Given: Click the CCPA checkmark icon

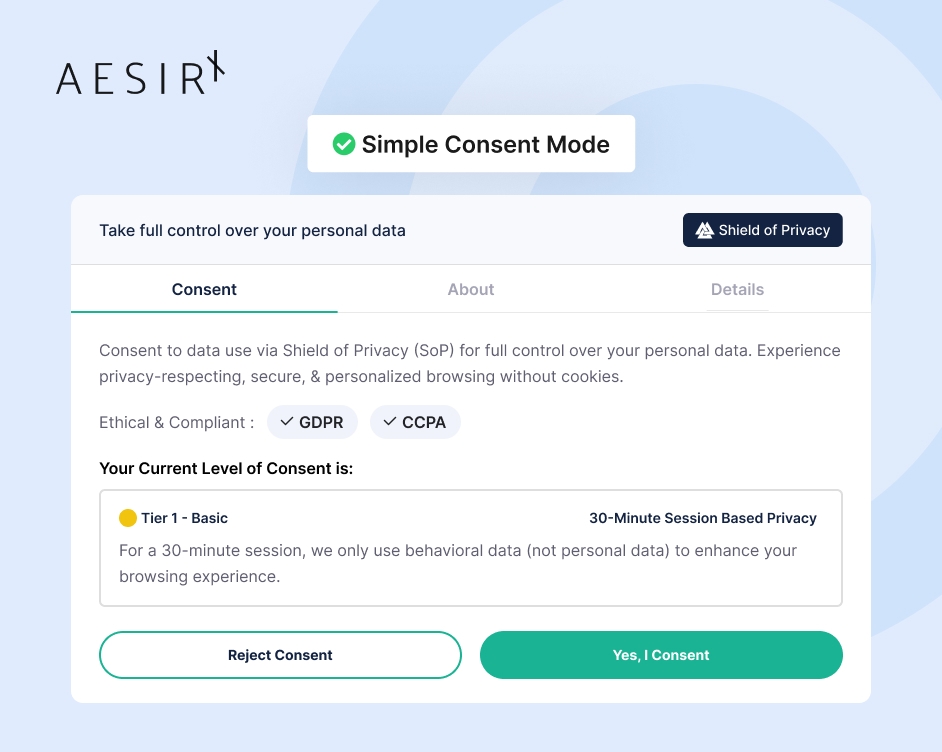Looking at the screenshot, I should (389, 422).
